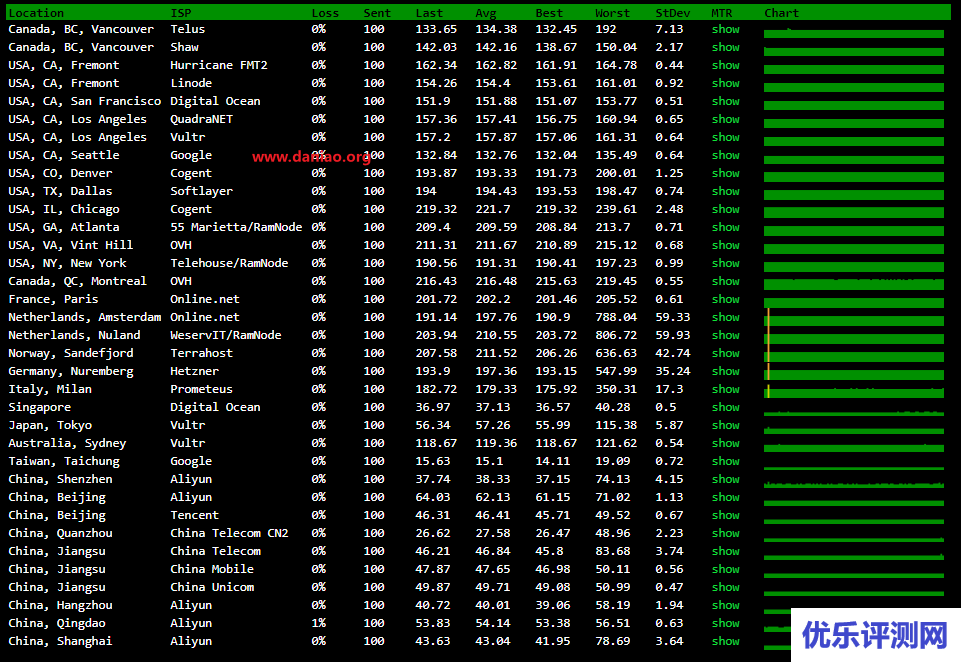961x662 pixels.
Task: Click the chart for Netherlands, Amsterdam row
Action: pyautogui.click(x=853, y=318)
